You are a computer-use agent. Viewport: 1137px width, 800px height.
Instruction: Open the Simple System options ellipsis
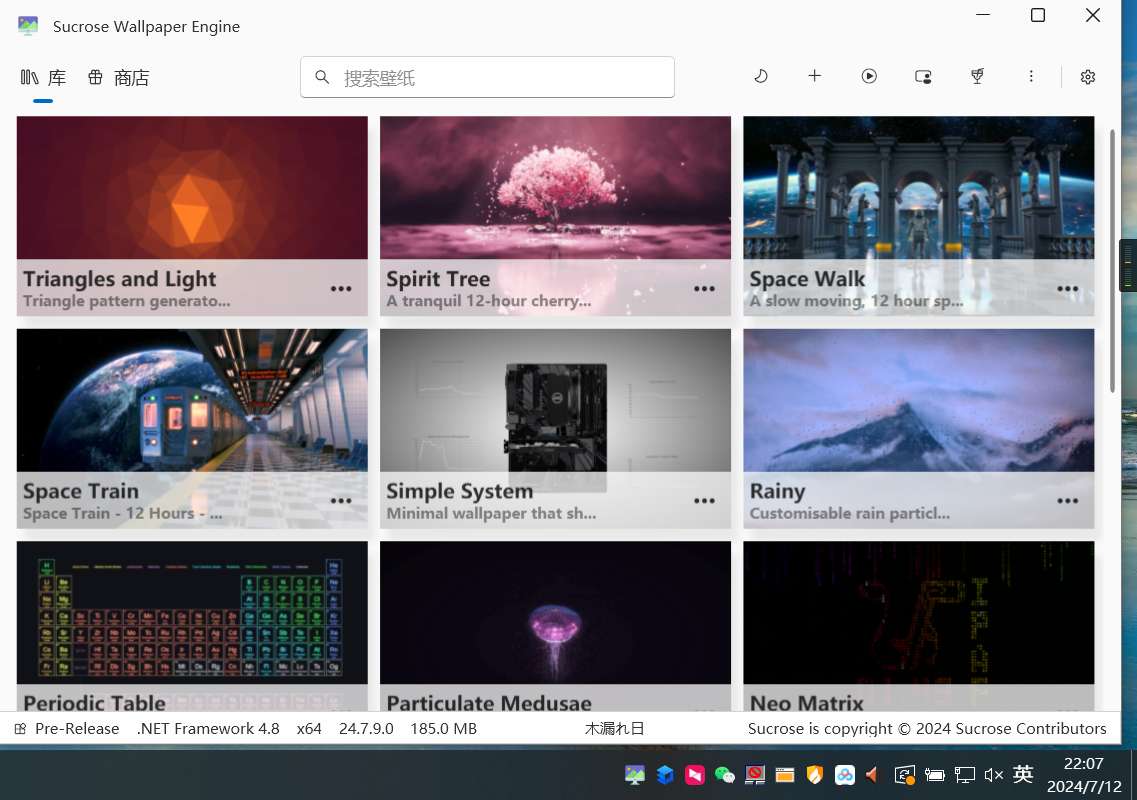[704, 501]
